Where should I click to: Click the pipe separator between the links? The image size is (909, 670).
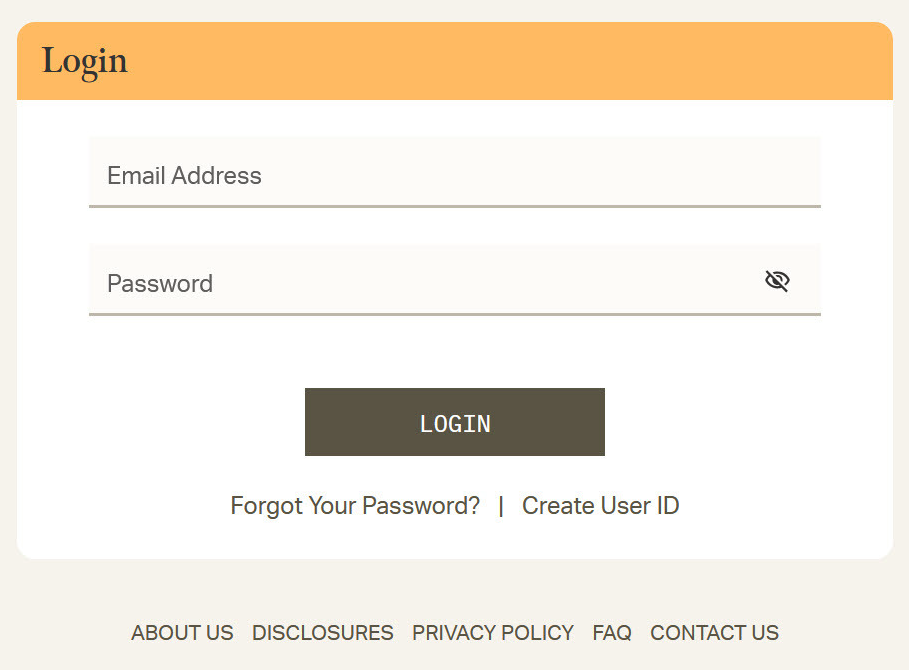pos(501,506)
